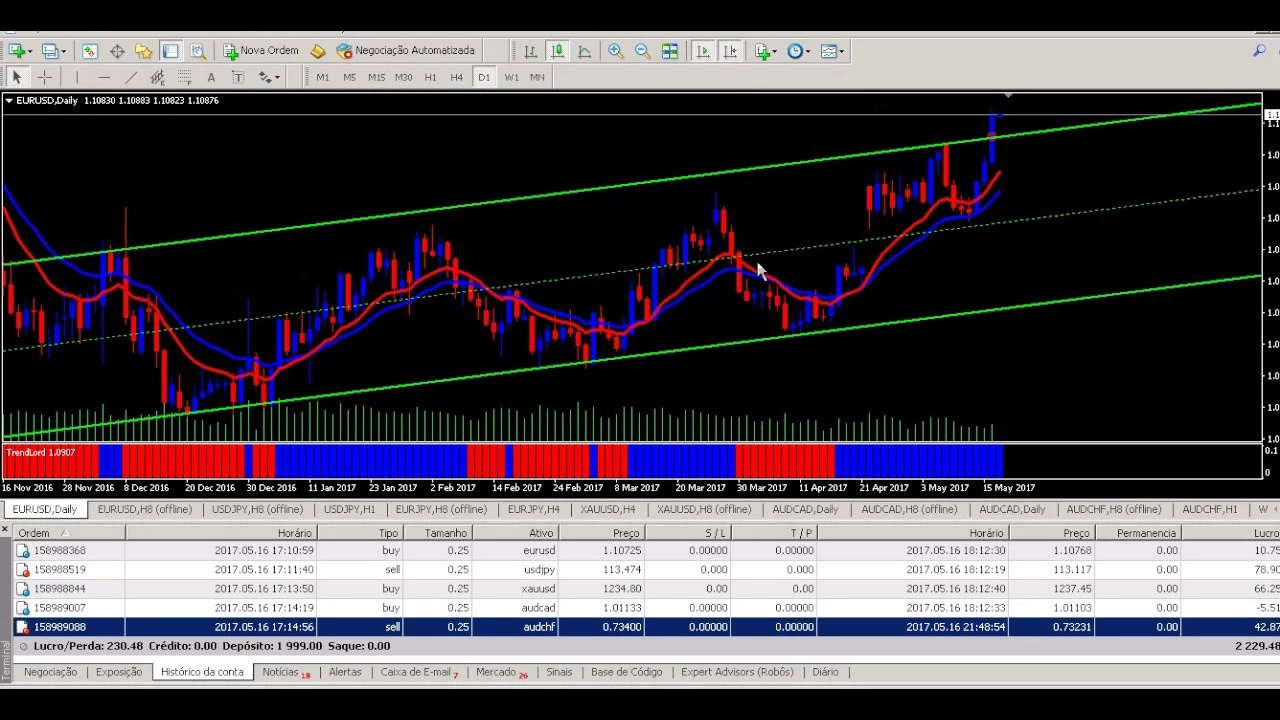Open the Navigator favorites icon
The width and height of the screenshot is (1280, 720).
[143, 51]
